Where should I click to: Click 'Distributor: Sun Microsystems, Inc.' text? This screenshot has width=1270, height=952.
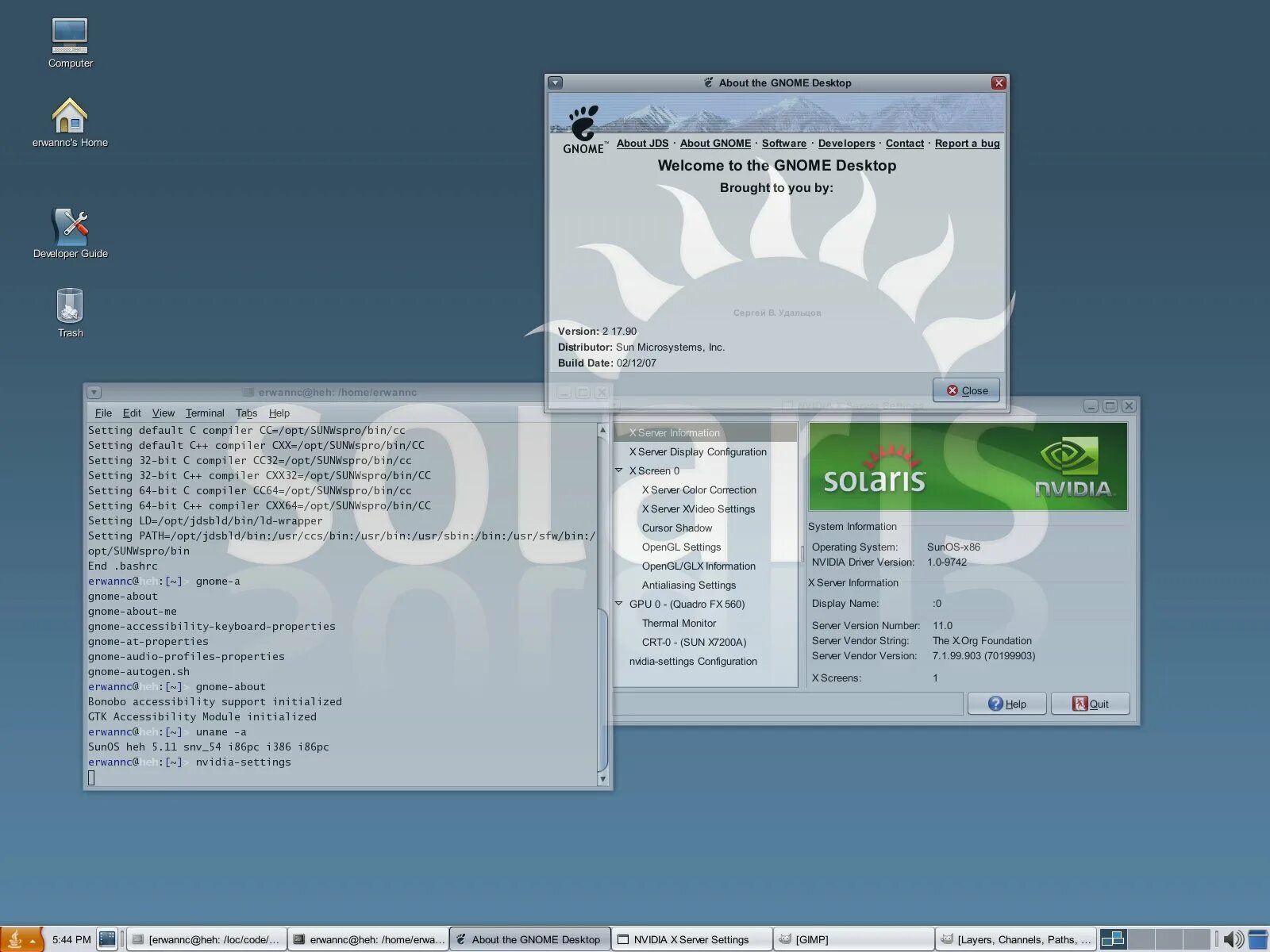tap(641, 347)
